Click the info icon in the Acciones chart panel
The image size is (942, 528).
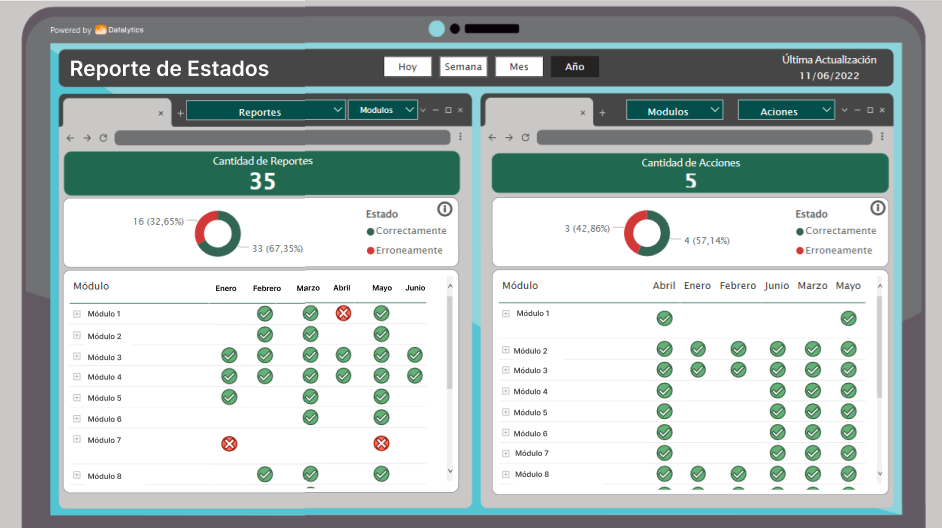pyautogui.click(x=877, y=208)
